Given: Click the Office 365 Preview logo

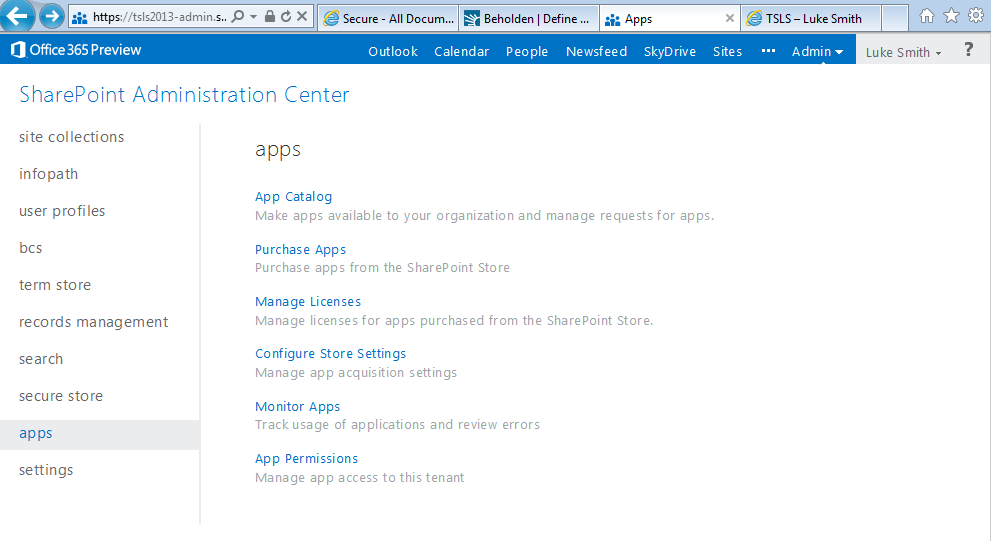Looking at the screenshot, I should click(76, 50).
